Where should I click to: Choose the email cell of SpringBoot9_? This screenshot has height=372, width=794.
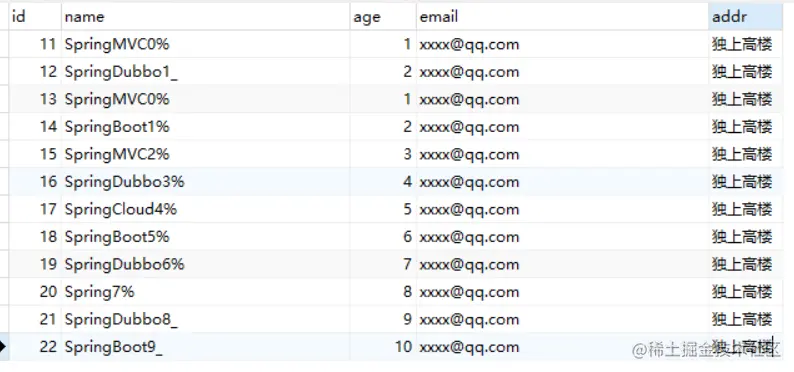563,347
